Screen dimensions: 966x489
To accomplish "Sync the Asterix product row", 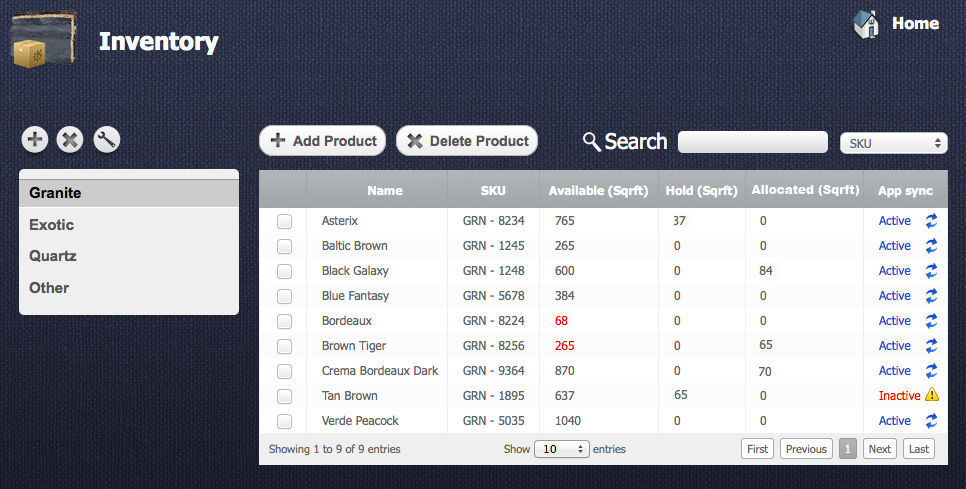I will [x=931, y=221].
